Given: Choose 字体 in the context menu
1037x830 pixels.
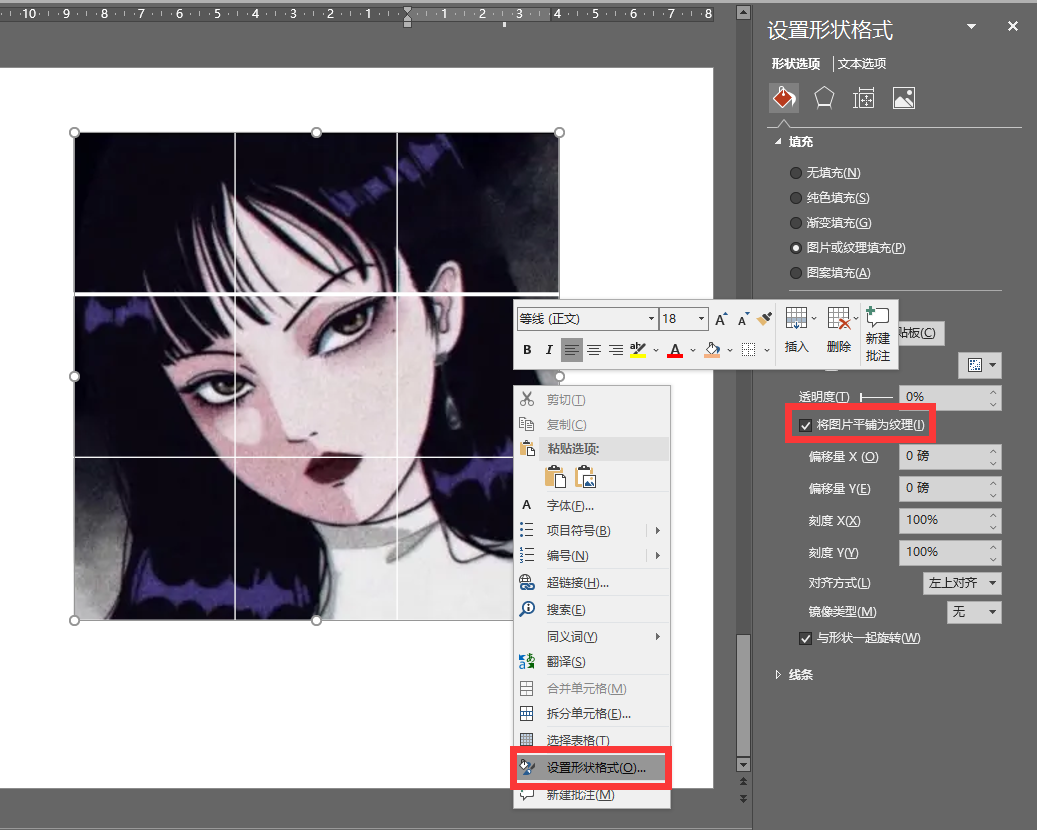Looking at the screenshot, I should tap(592, 505).
